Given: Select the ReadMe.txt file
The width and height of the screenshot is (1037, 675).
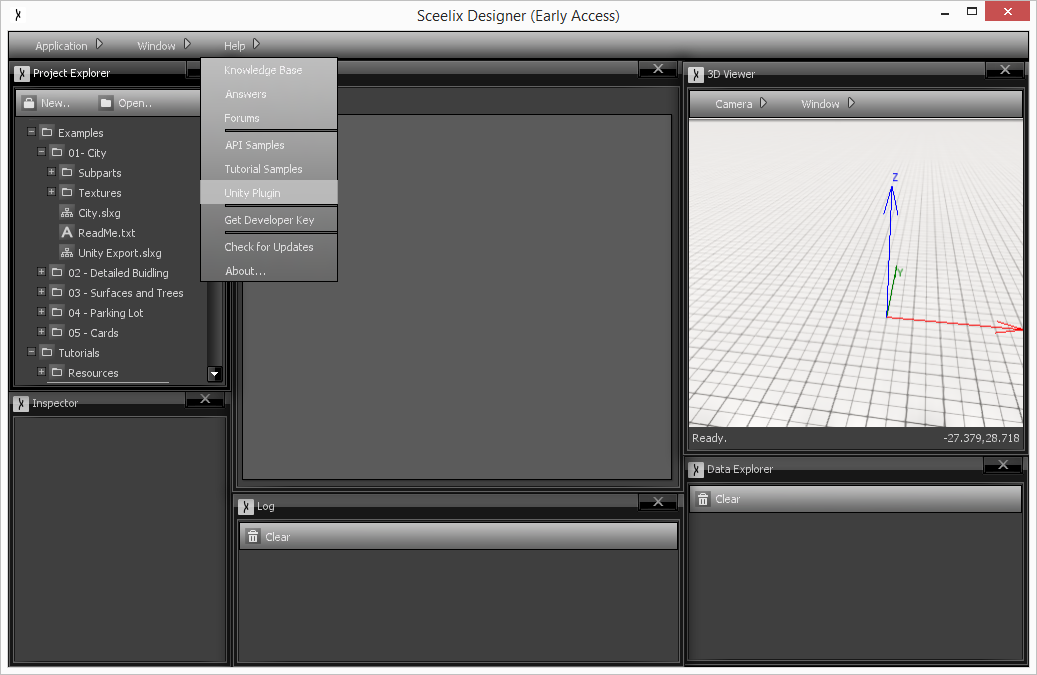Looking at the screenshot, I should click(x=106, y=233).
